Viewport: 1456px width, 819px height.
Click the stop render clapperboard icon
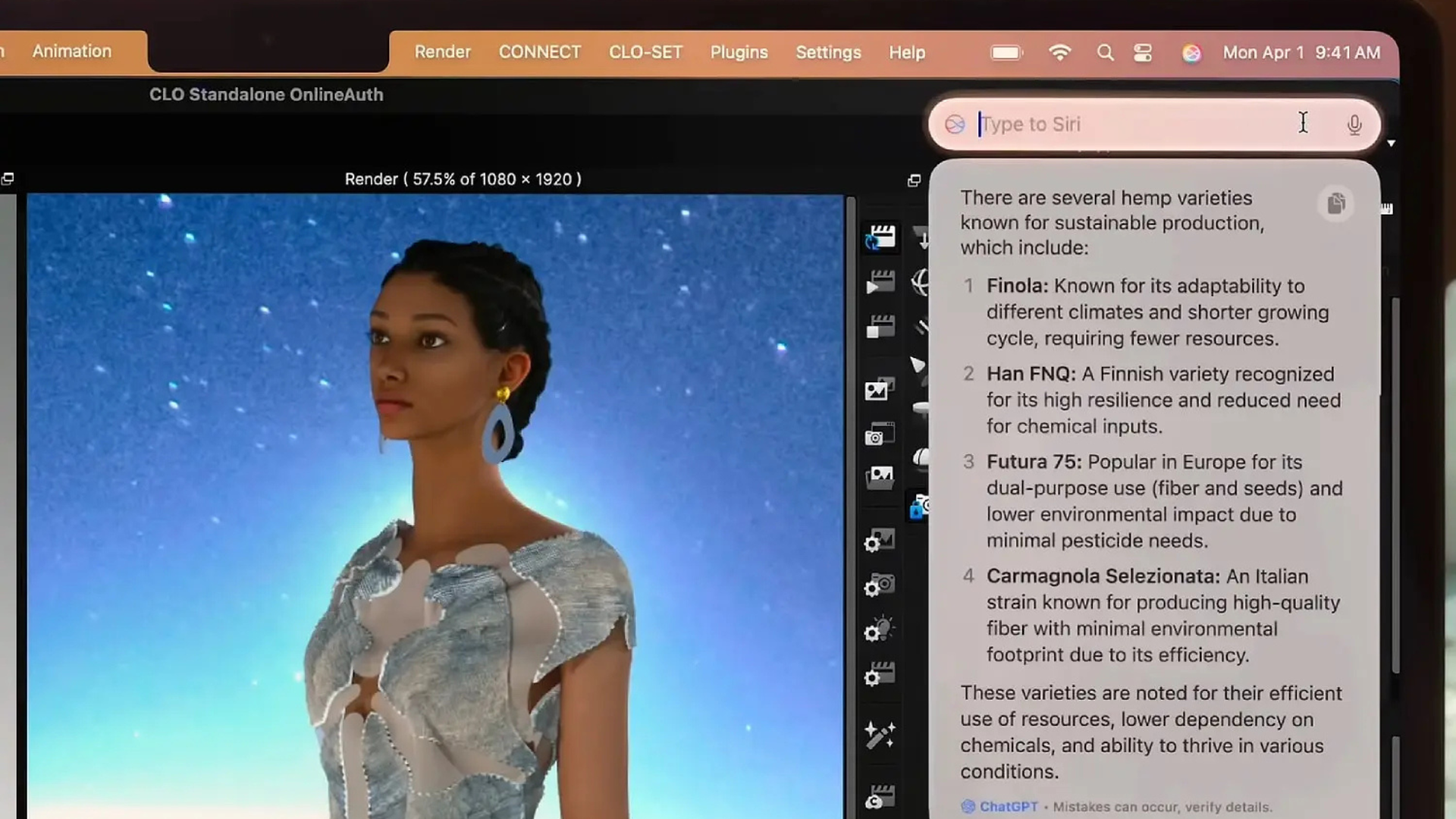[x=880, y=327]
